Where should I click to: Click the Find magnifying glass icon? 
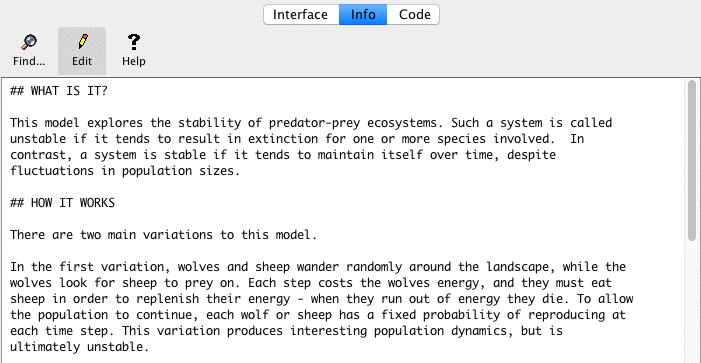click(29, 42)
